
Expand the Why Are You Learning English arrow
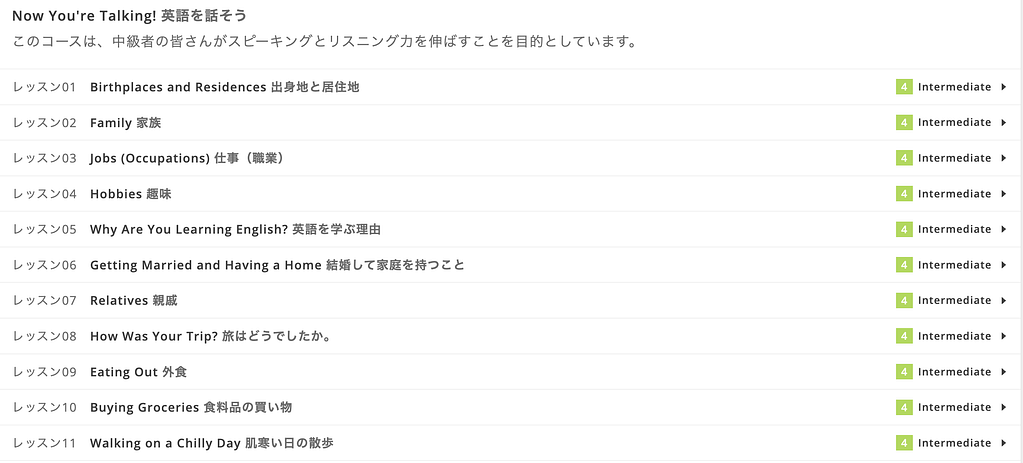click(1003, 229)
